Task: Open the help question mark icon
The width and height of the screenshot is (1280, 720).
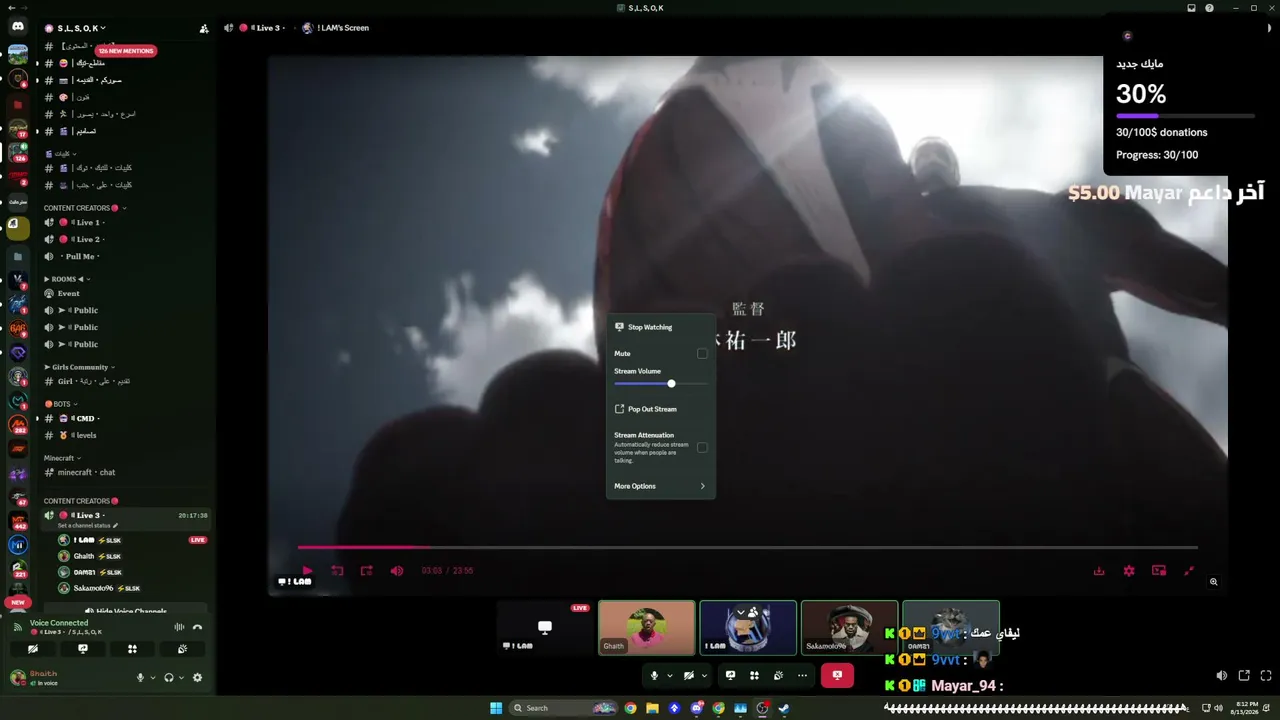Action: coord(1209,8)
